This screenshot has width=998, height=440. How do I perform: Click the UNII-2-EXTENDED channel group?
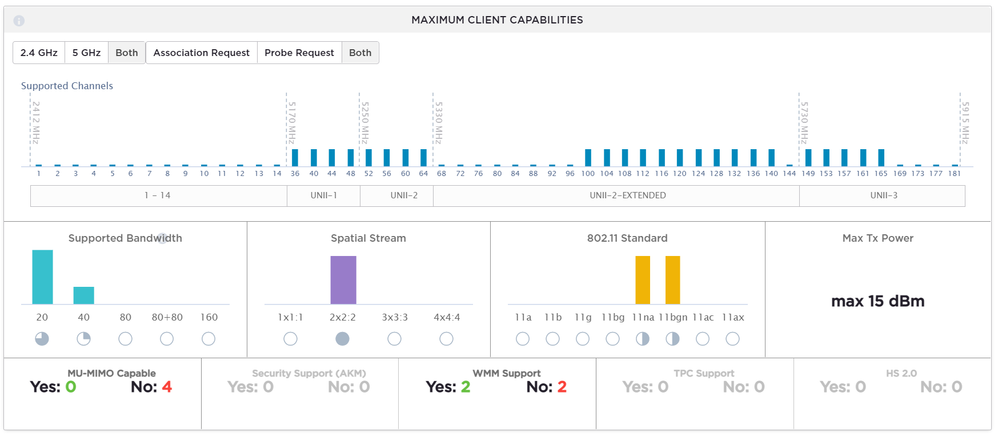tap(616, 196)
